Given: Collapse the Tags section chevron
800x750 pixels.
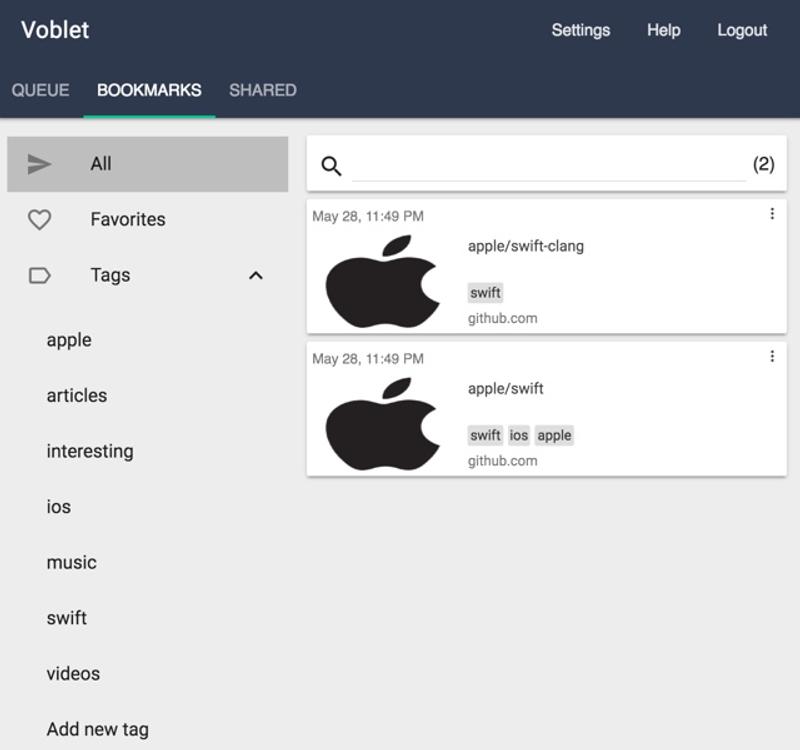Looking at the screenshot, I should tap(256, 275).
